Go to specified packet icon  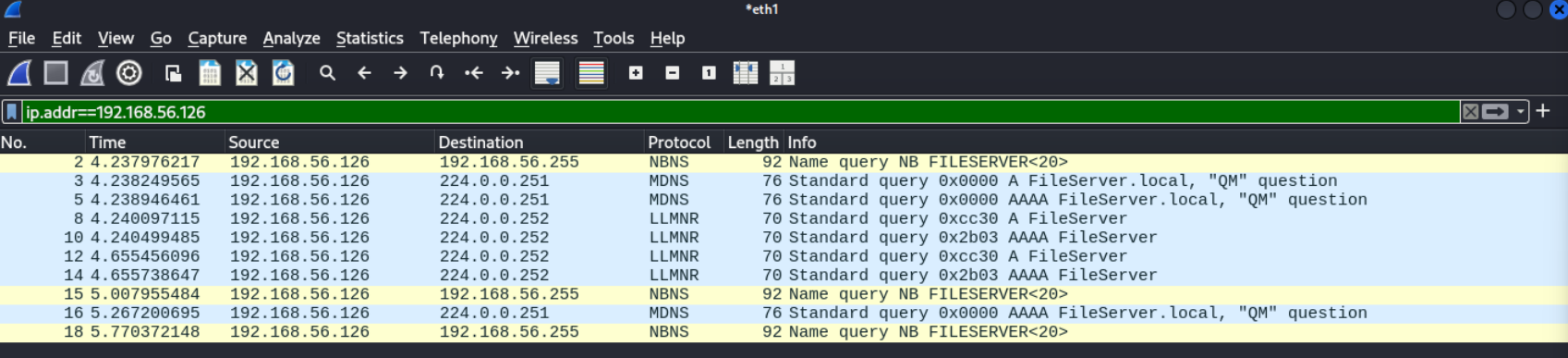pyautogui.click(x=437, y=73)
